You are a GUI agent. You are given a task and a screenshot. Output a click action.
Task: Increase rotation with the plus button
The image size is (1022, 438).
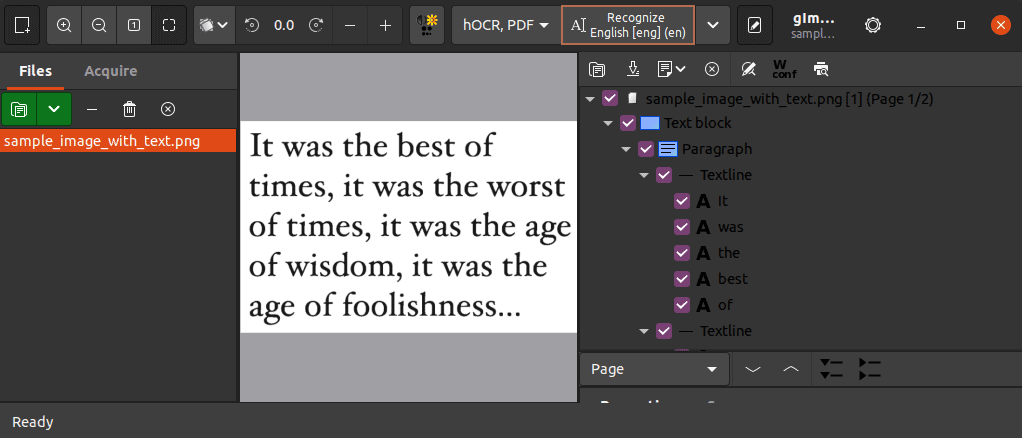tap(386, 25)
